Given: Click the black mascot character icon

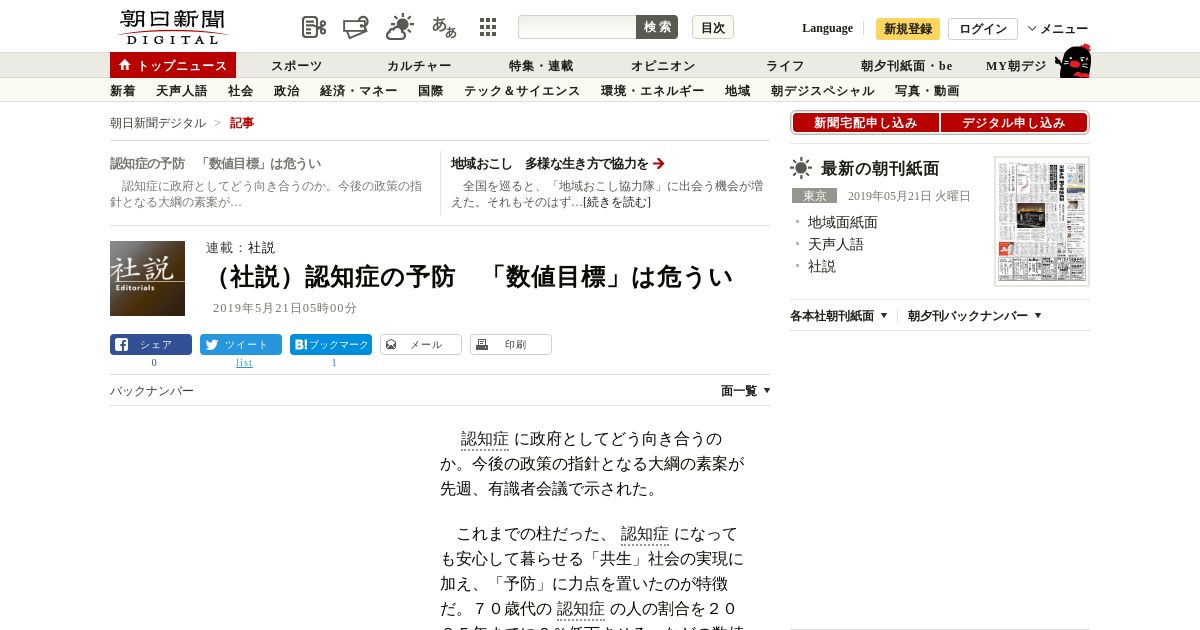Looking at the screenshot, I should [1073, 61].
